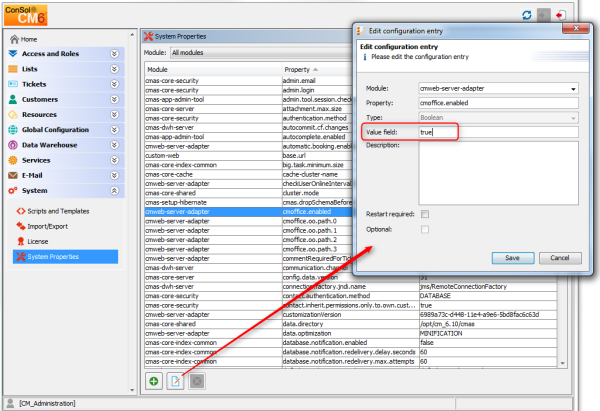Select the data.optimization property row

coord(351,333)
